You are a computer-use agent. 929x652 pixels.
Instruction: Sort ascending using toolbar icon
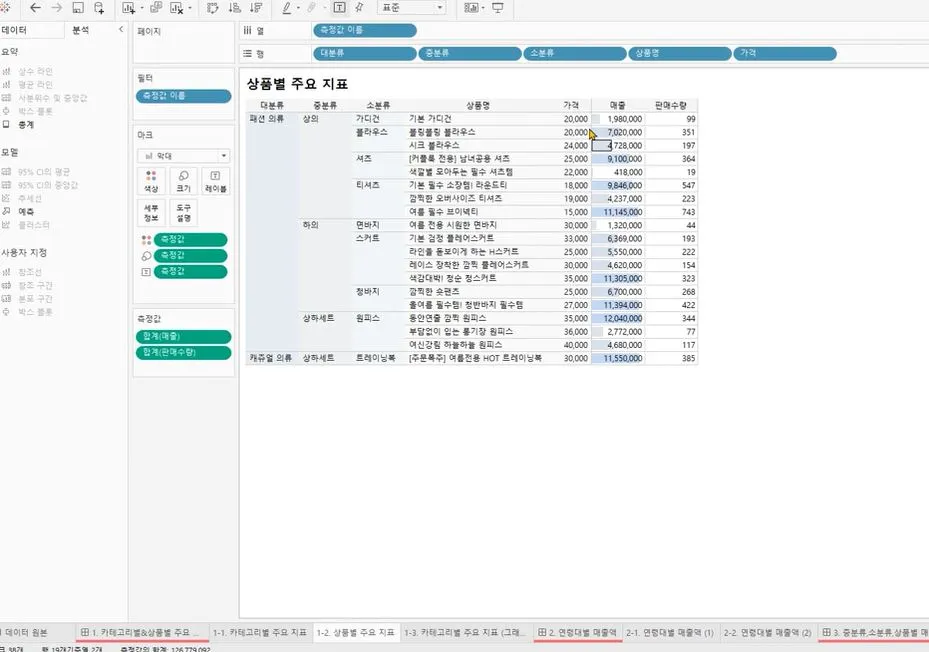click(x=235, y=8)
